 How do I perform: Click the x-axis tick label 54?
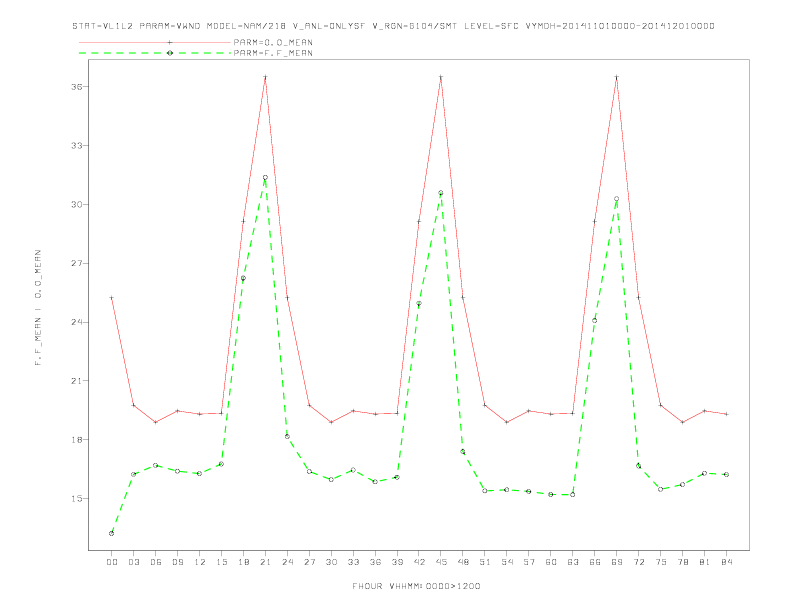coord(507,562)
